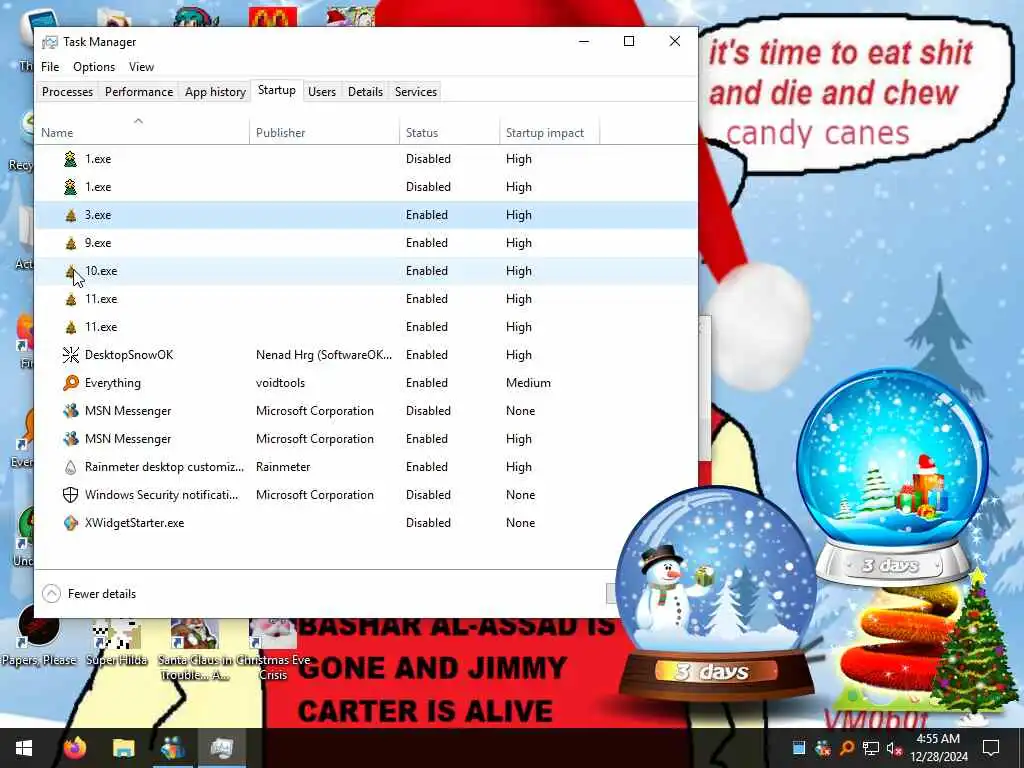Click the 3.exe name text
This screenshot has height=768, width=1024.
98,215
